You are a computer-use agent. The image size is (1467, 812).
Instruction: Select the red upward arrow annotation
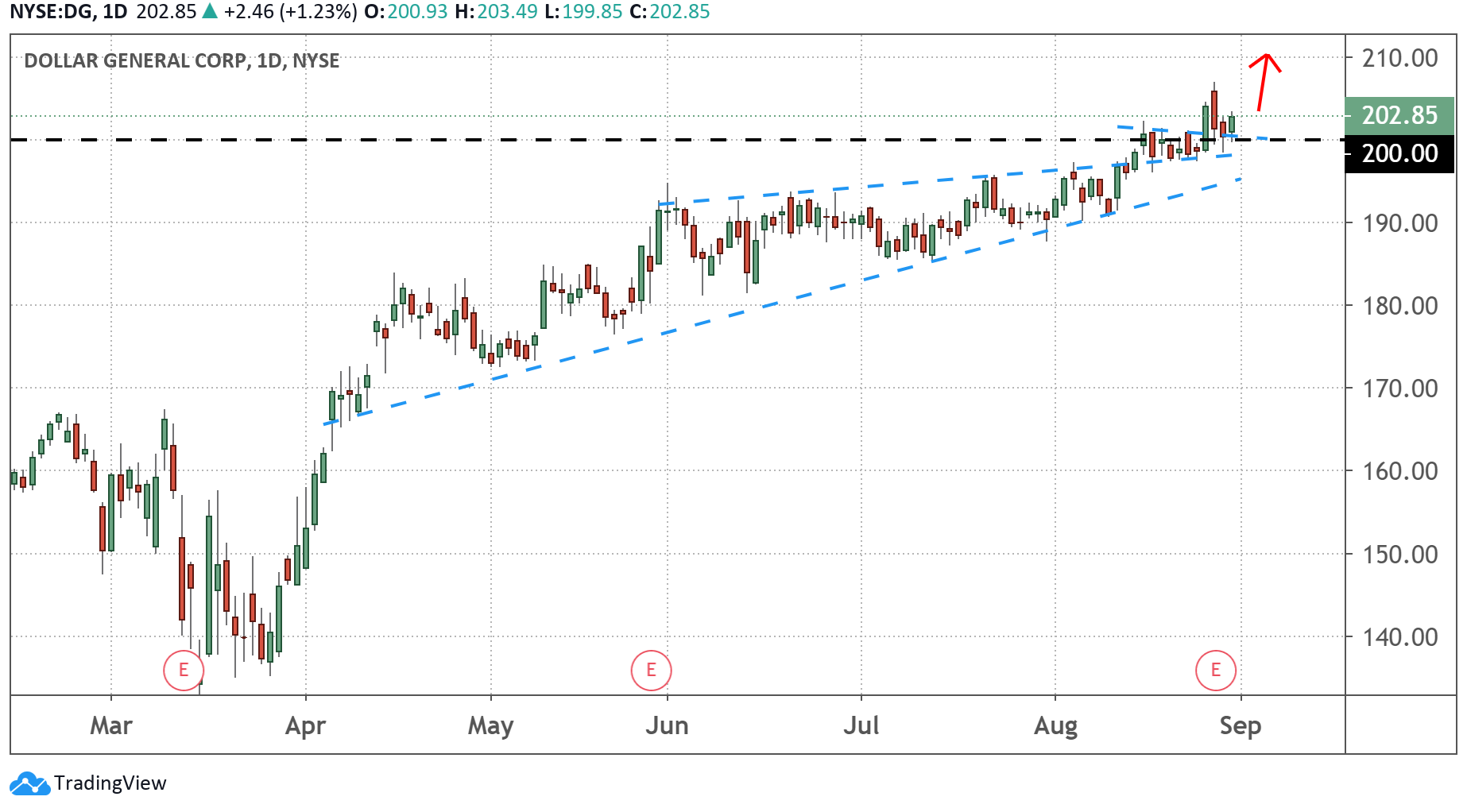pos(1264,79)
